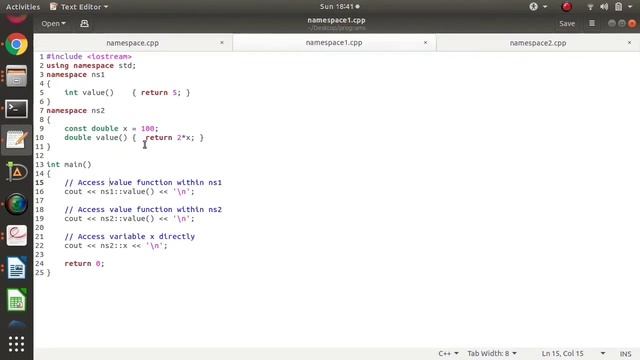This screenshot has height=360, width=640.
Task: Click the 'int main()' line
Action: pos(69,164)
